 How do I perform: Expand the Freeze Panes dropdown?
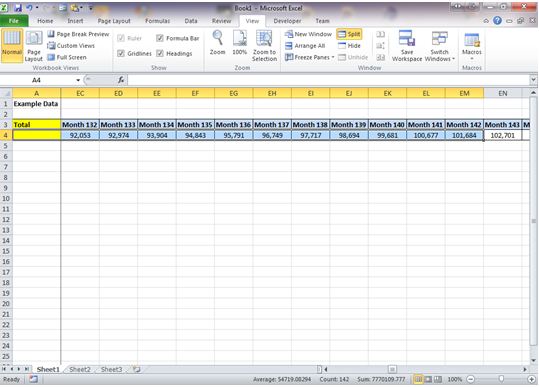point(333,57)
